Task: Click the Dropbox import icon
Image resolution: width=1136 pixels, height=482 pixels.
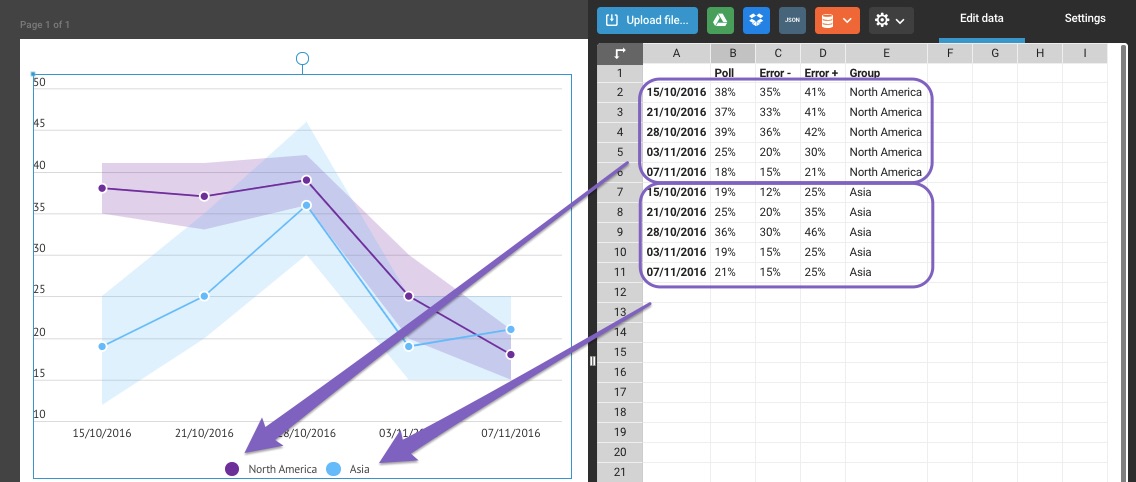Action: coord(757,20)
